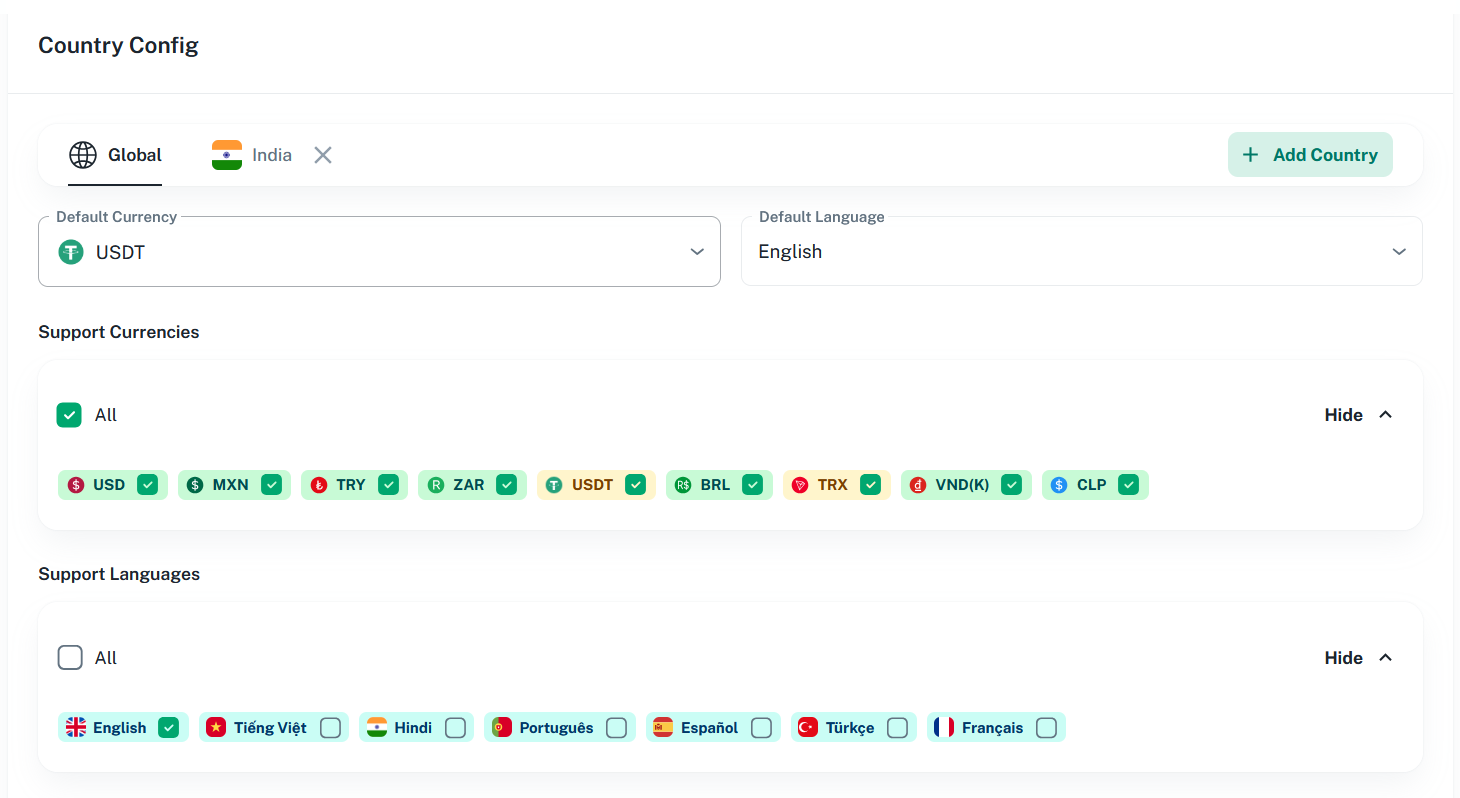Click the India flag icon

point(227,155)
